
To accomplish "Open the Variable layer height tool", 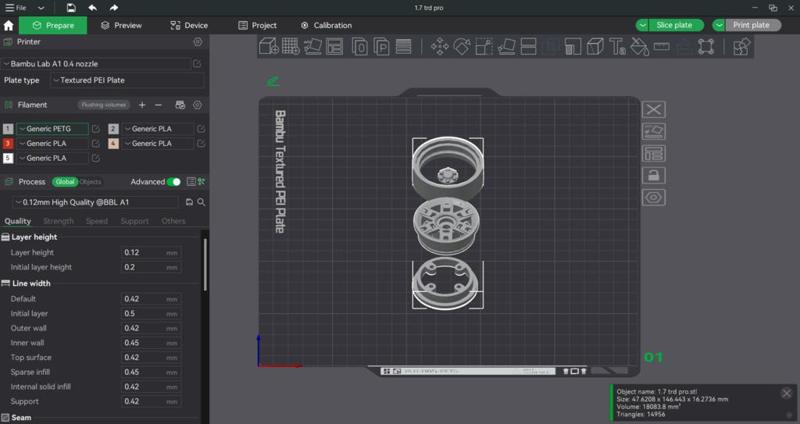I will (x=404, y=46).
